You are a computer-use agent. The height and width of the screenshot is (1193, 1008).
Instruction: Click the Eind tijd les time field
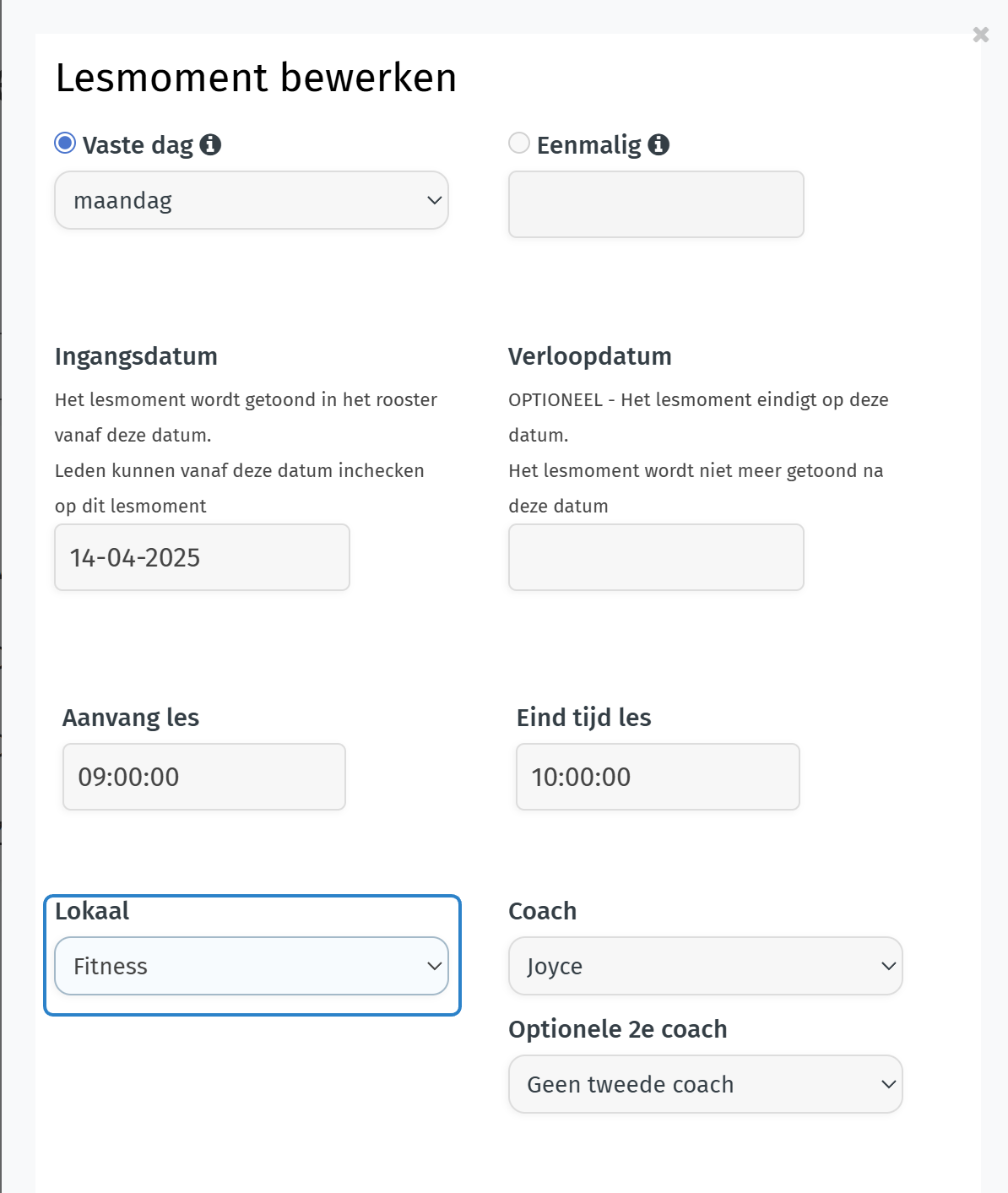pos(658,777)
